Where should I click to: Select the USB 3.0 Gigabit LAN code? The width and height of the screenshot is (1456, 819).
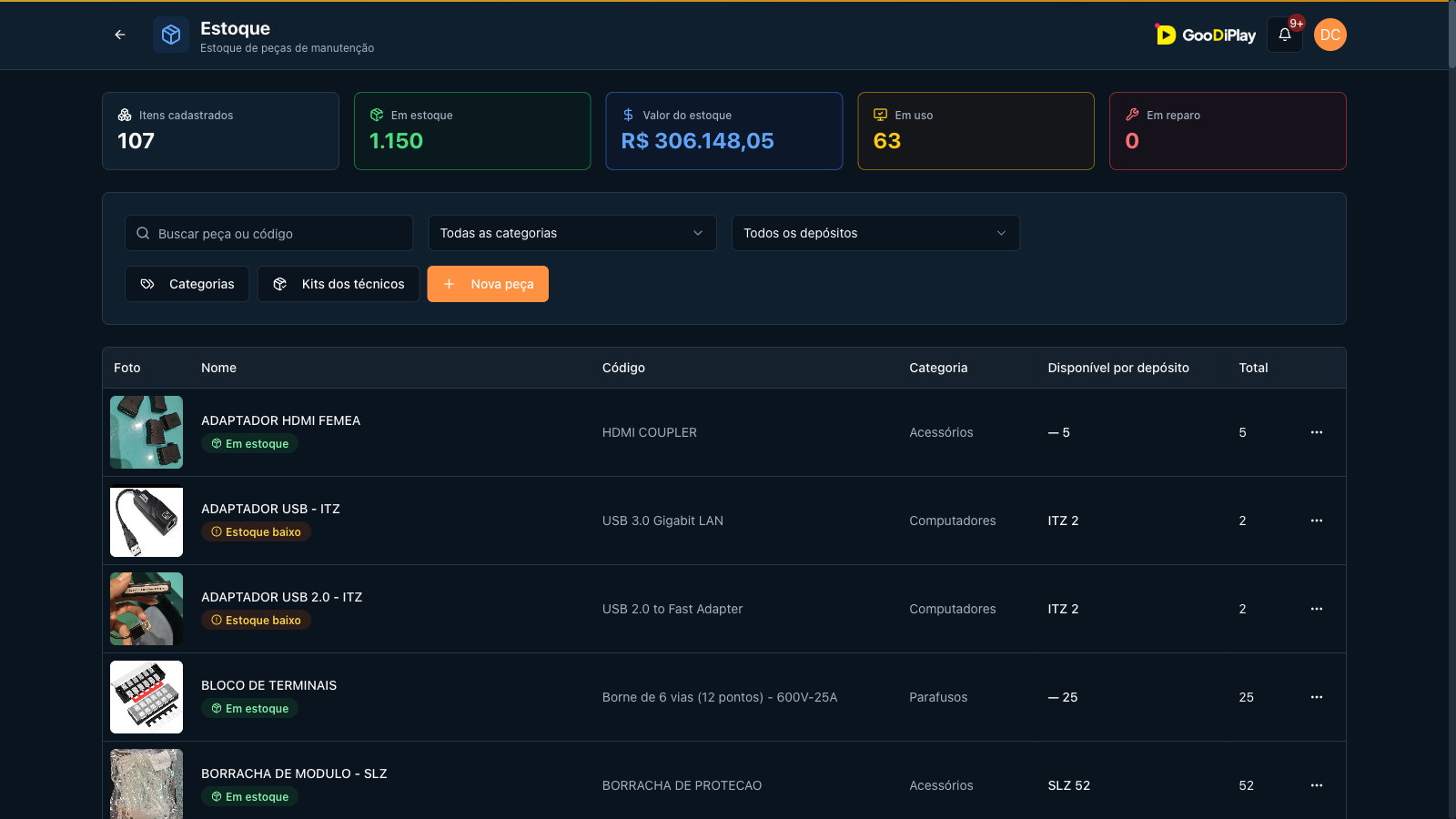point(662,521)
